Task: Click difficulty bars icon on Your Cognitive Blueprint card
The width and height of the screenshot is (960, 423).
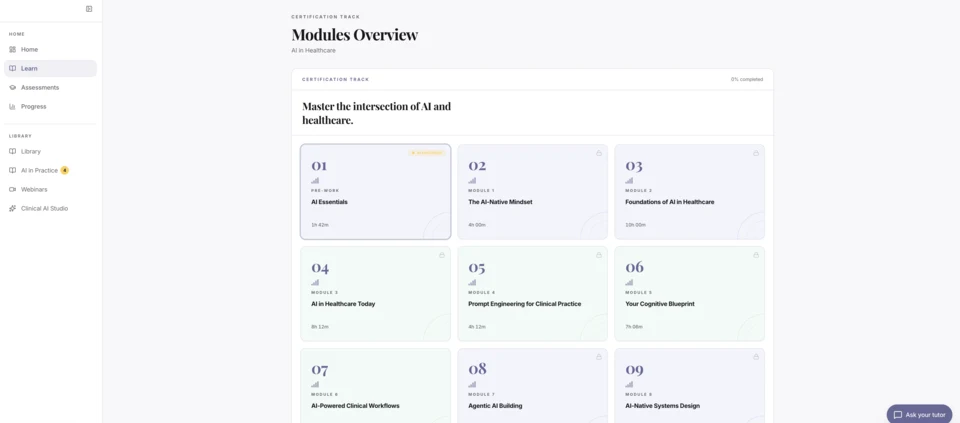Action: tap(629, 282)
